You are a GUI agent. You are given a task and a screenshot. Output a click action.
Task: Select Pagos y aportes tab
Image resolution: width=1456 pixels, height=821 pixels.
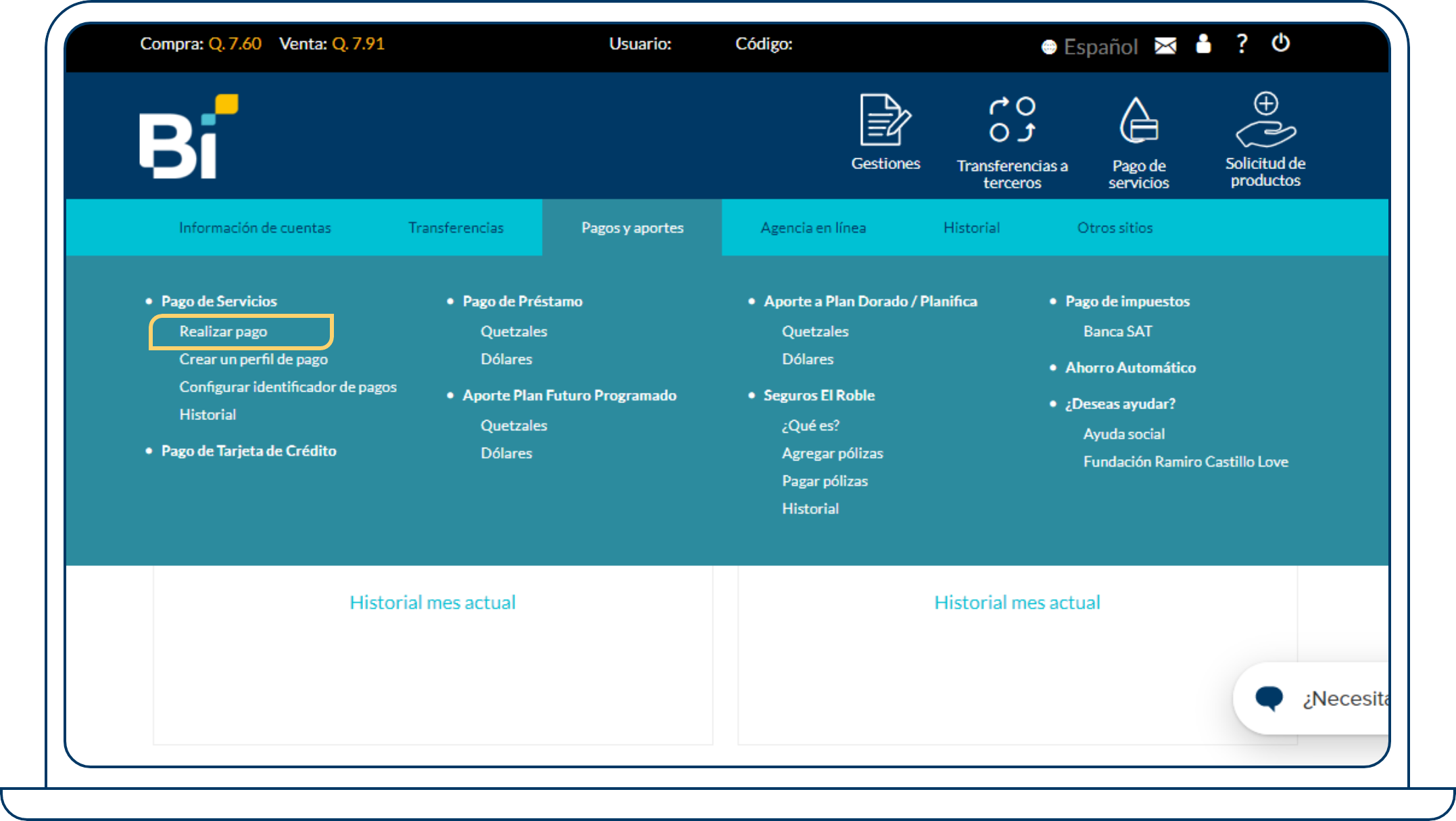[632, 228]
